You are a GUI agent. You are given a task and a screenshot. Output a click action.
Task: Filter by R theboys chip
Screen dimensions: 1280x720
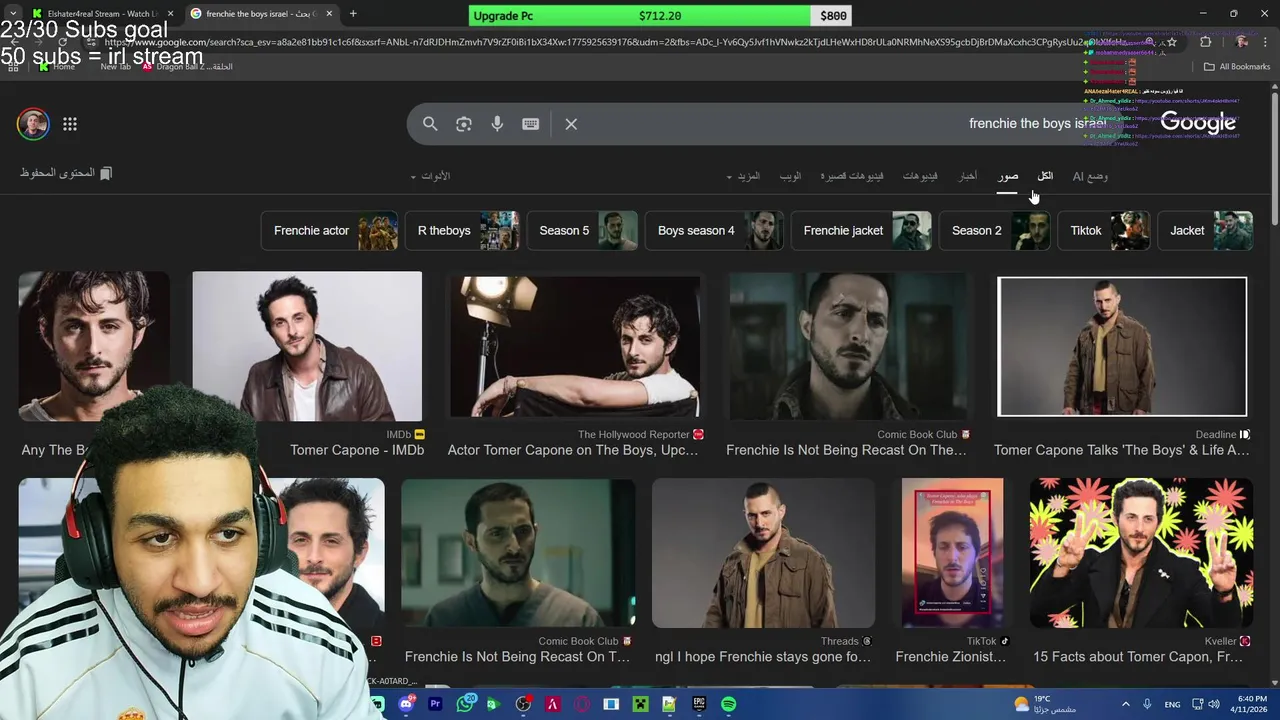click(x=462, y=231)
